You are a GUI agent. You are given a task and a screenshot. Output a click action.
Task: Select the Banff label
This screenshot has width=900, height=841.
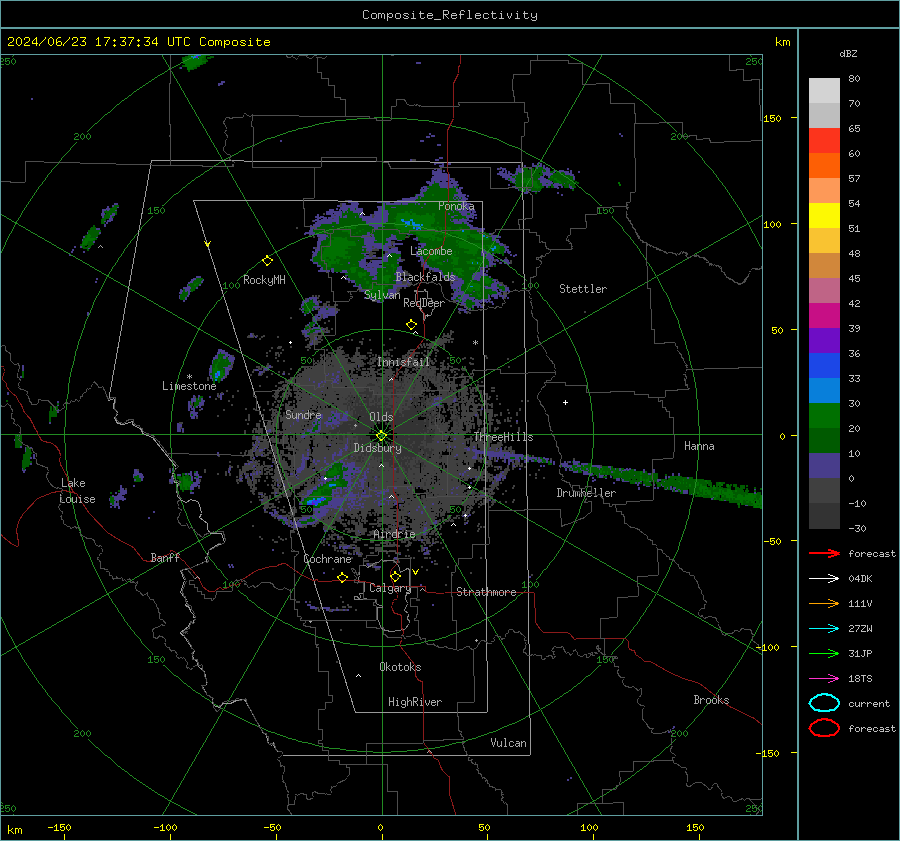(x=165, y=558)
